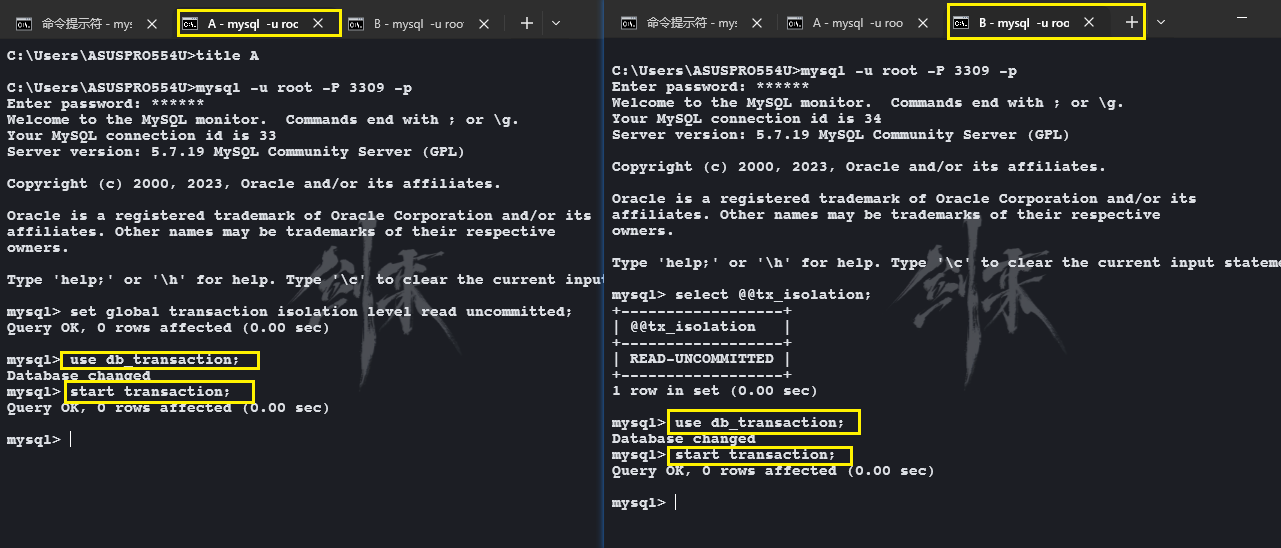Click the terminal icon on left window's B tab
This screenshot has width=1281, height=548.
pyautogui.click(x=356, y=23)
